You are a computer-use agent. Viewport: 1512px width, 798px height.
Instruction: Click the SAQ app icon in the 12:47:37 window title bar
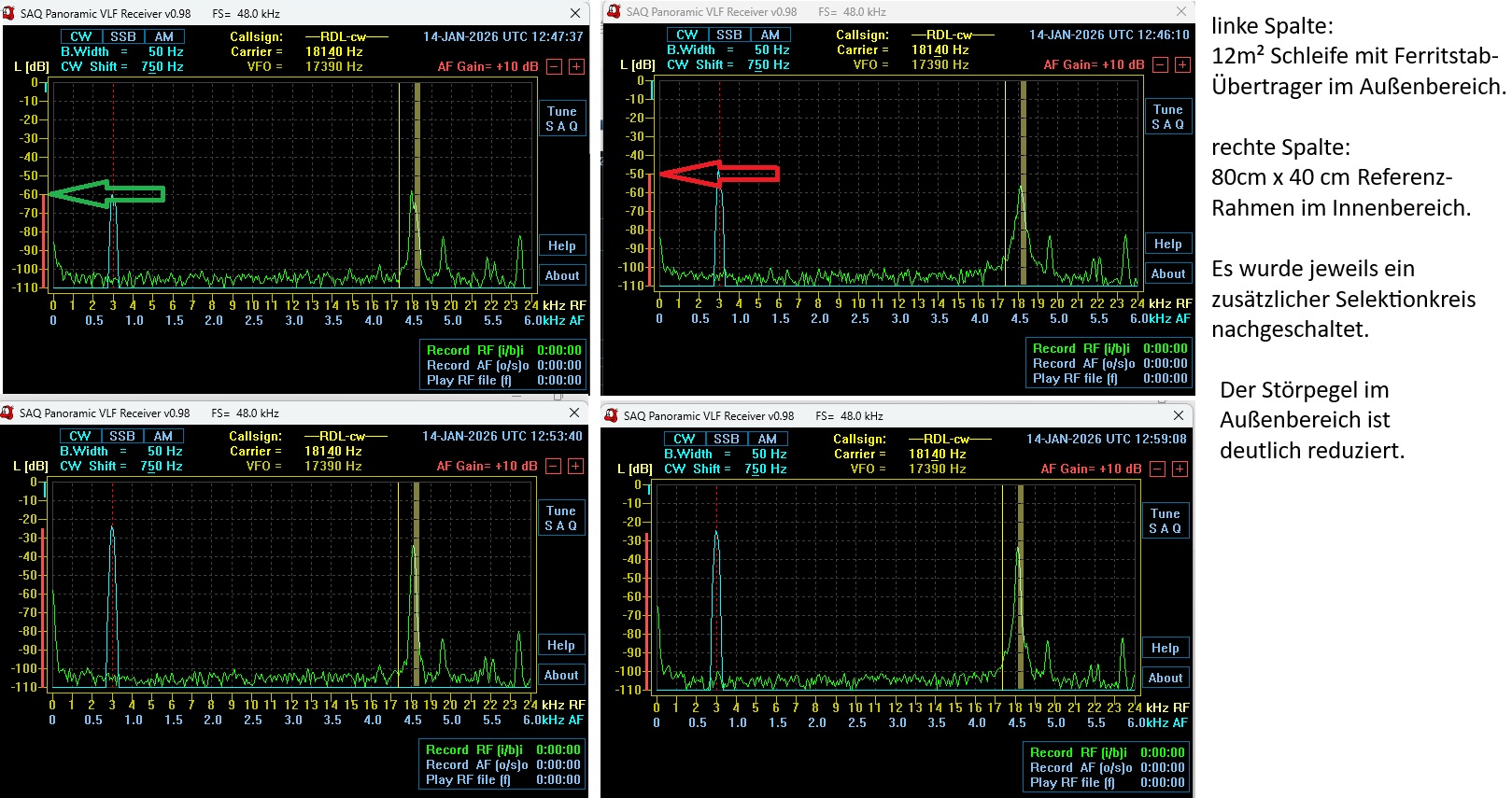click(x=9, y=13)
